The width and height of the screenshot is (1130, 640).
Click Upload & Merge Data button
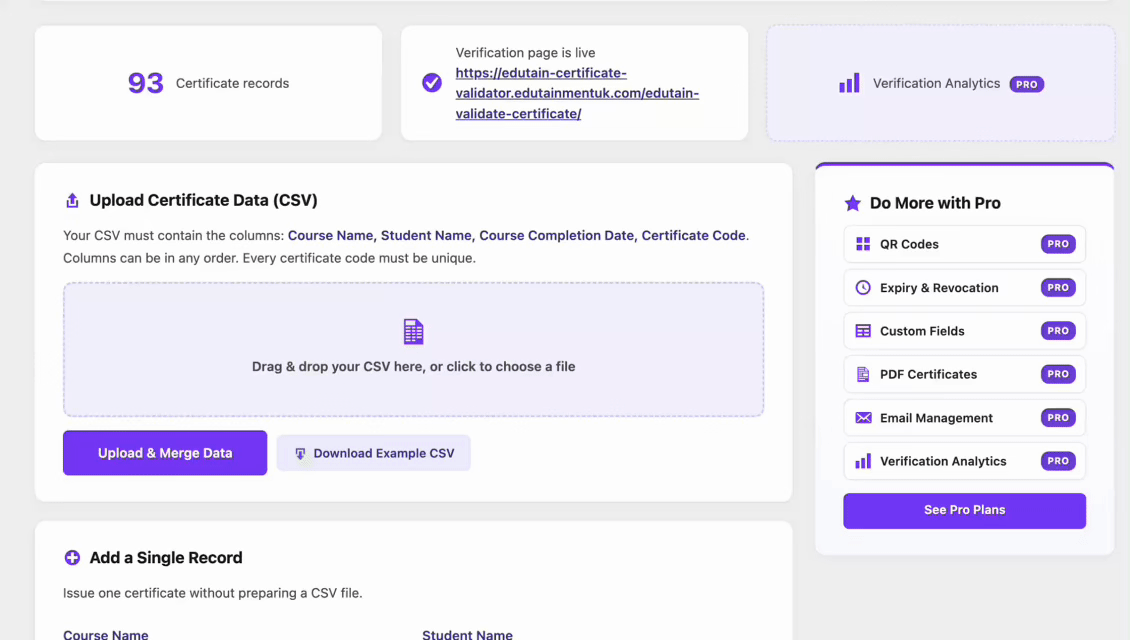coord(165,453)
